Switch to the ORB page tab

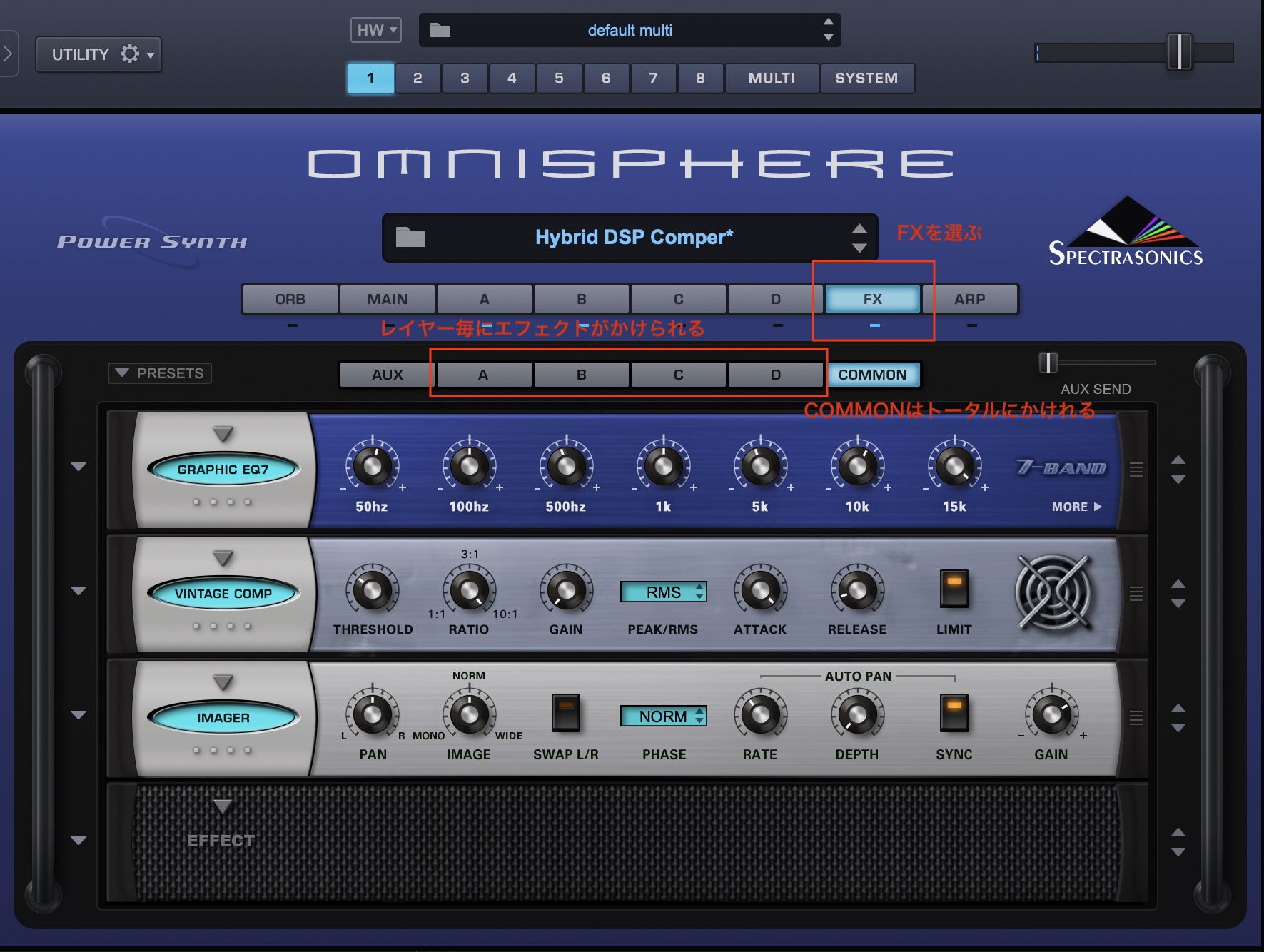[x=290, y=299]
